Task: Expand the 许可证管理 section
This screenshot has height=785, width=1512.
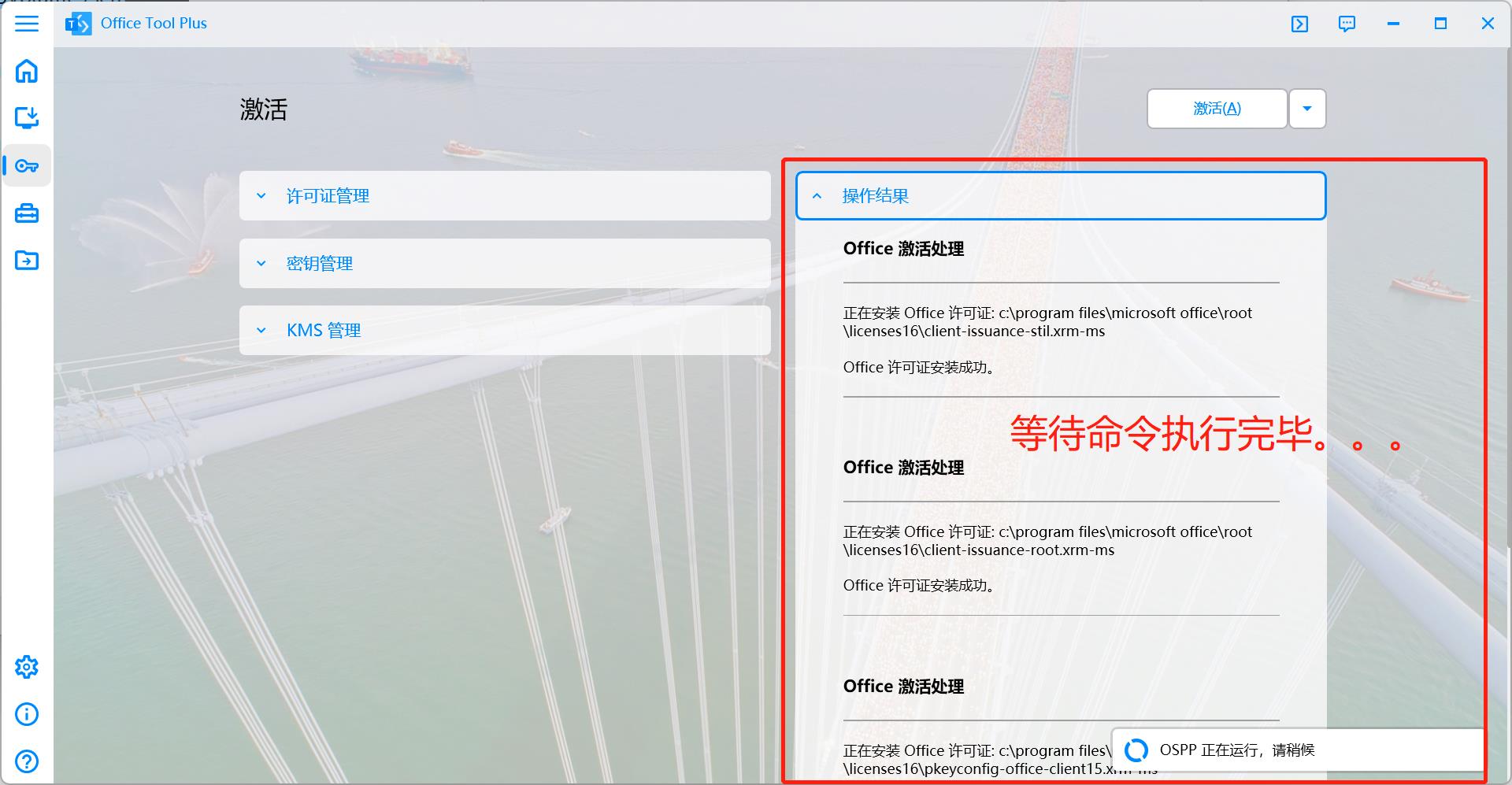Action: (504, 195)
